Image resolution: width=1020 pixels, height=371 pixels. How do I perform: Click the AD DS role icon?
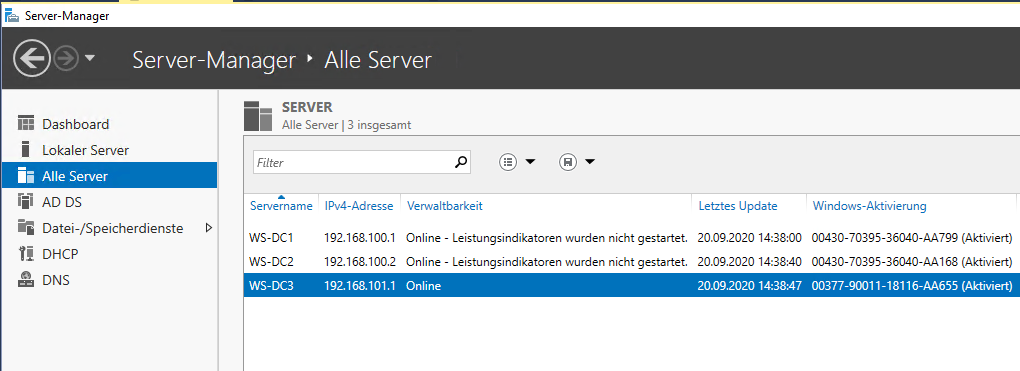[x=25, y=202]
